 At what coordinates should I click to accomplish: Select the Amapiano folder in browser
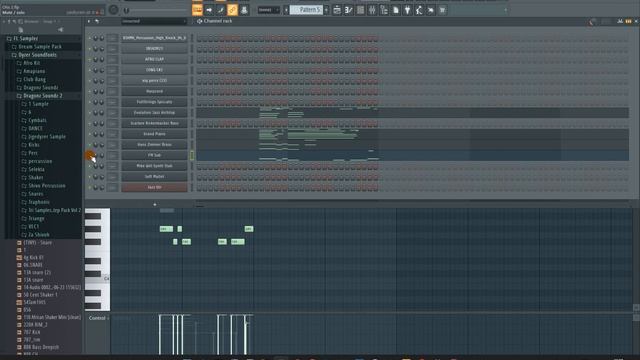[x=34, y=71]
